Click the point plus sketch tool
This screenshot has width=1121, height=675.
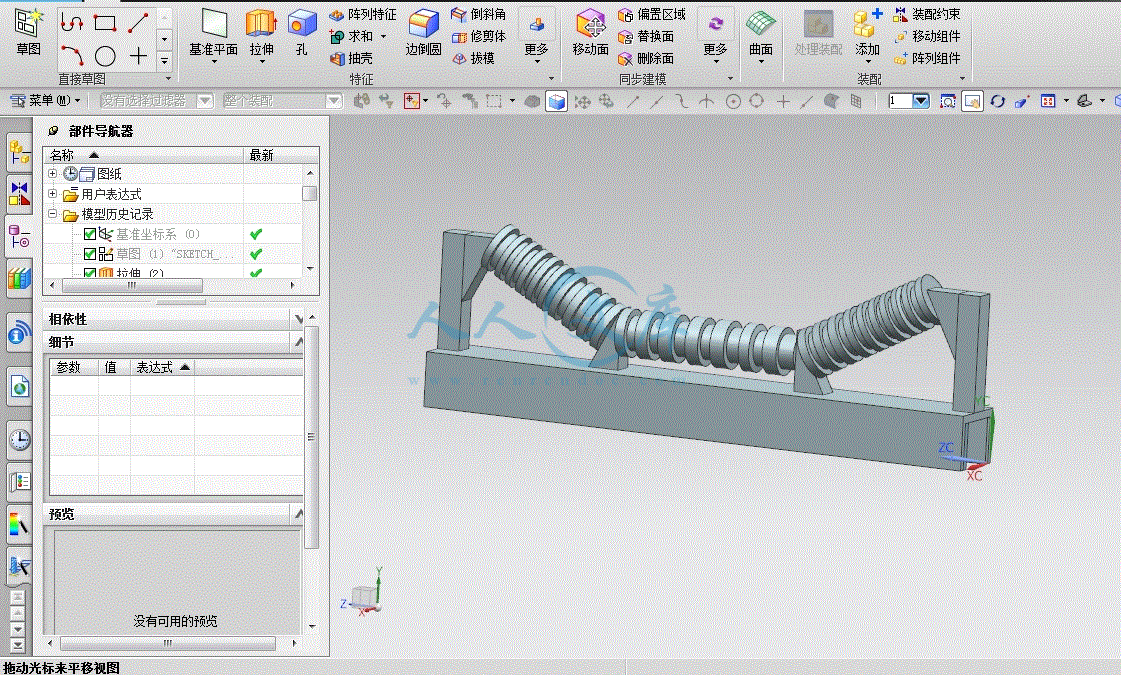click(138, 56)
